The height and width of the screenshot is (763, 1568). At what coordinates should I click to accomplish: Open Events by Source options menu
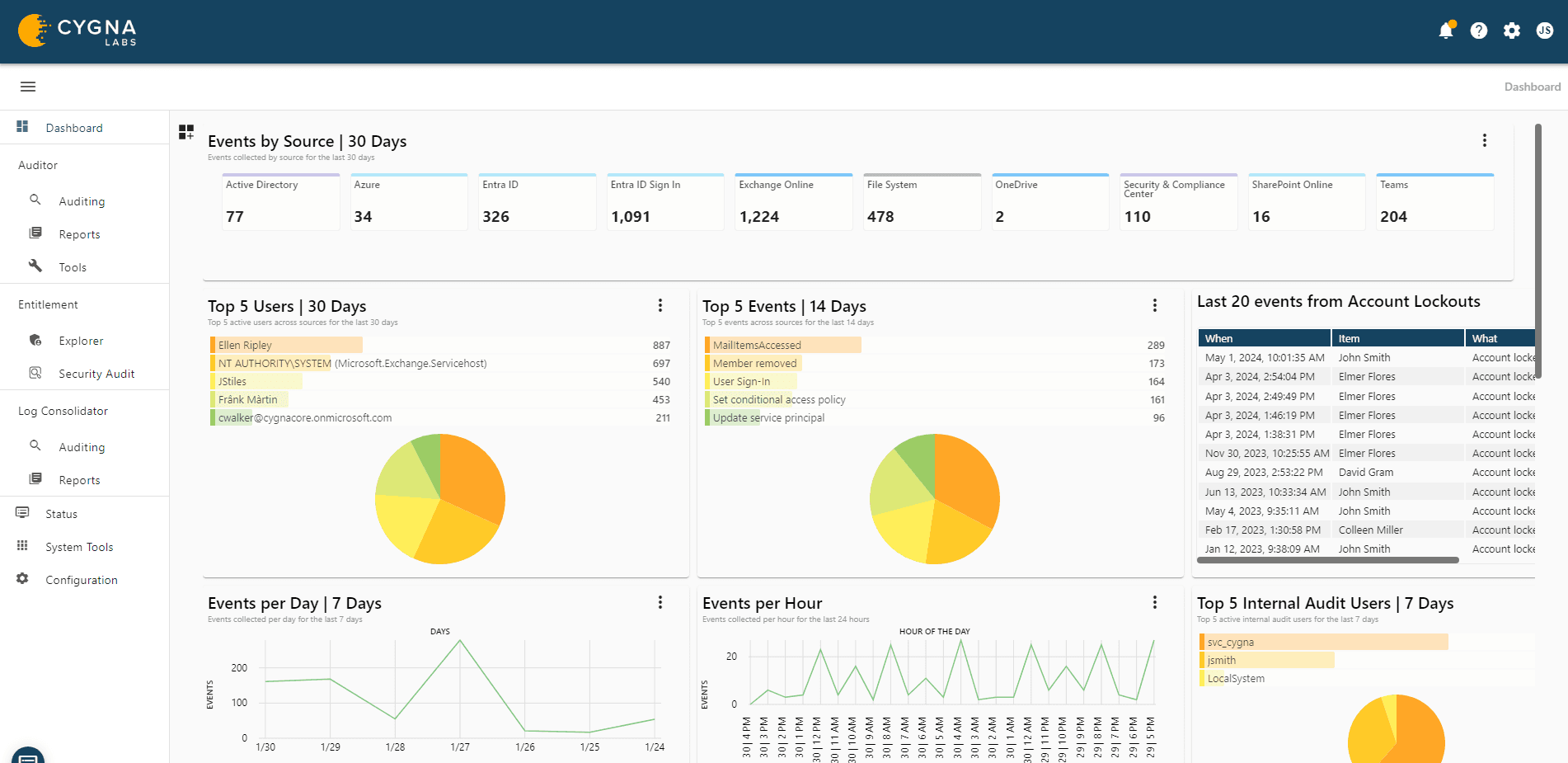click(1485, 141)
